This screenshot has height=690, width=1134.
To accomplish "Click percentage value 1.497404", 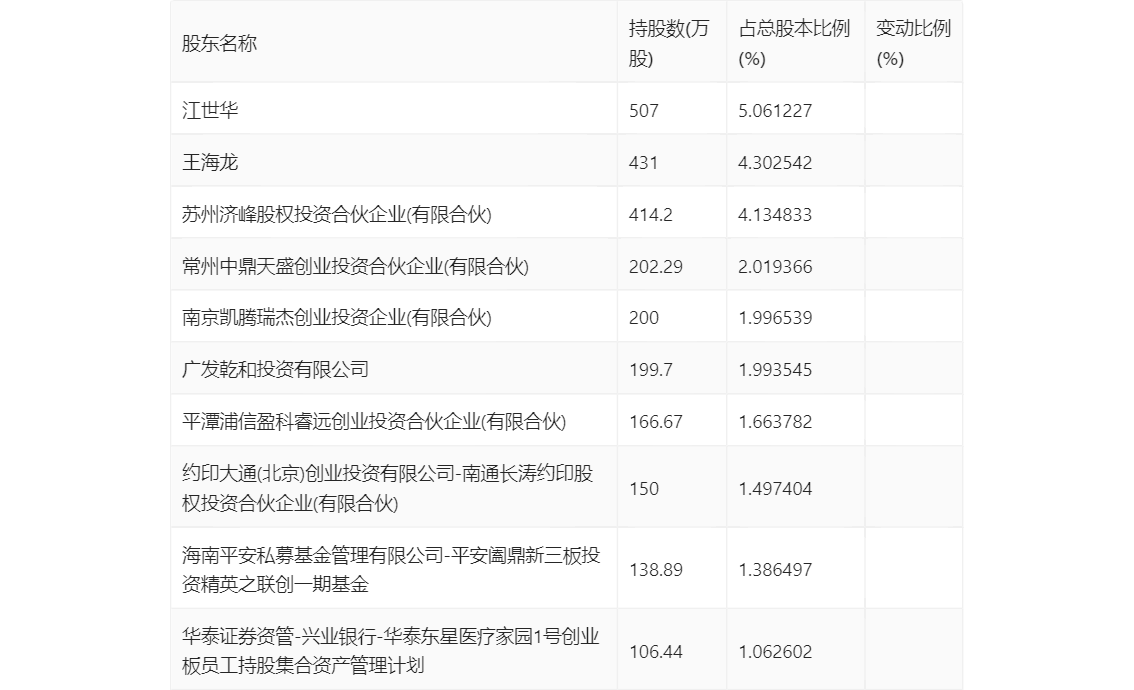I will pyautogui.click(x=775, y=489).
